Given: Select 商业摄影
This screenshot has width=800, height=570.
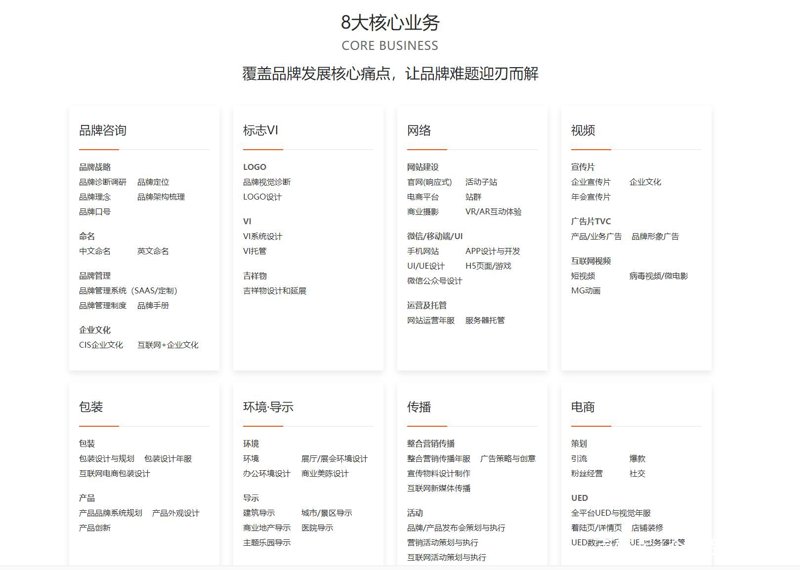Looking at the screenshot, I should pyautogui.click(x=422, y=212).
